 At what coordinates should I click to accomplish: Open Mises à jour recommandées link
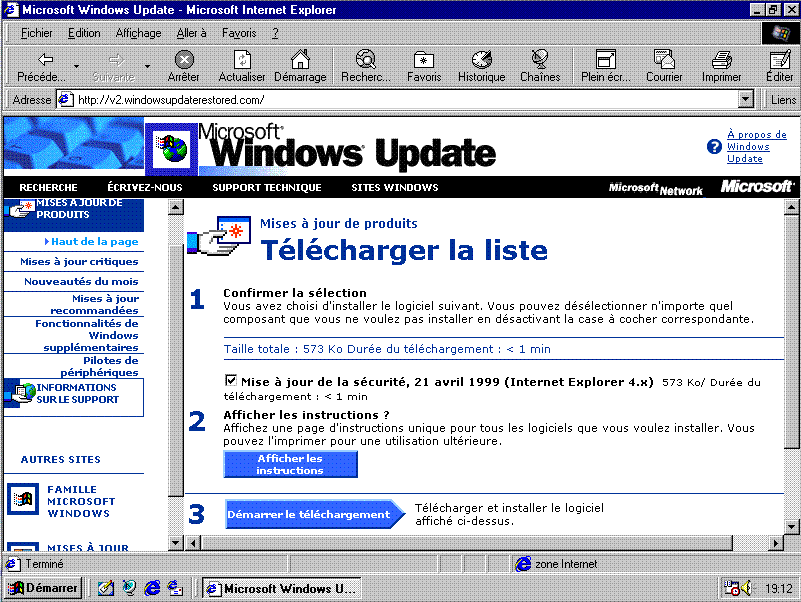pyautogui.click(x=95, y=304)
